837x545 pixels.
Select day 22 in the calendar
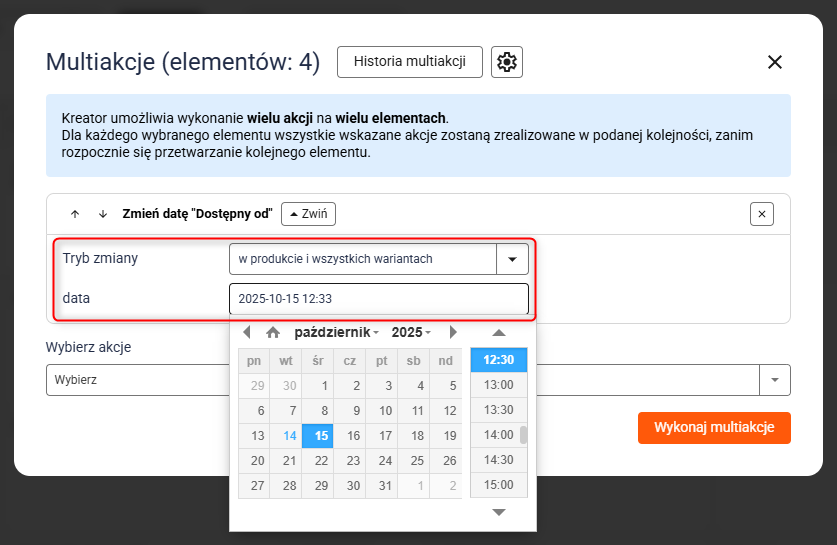[321, 461]
